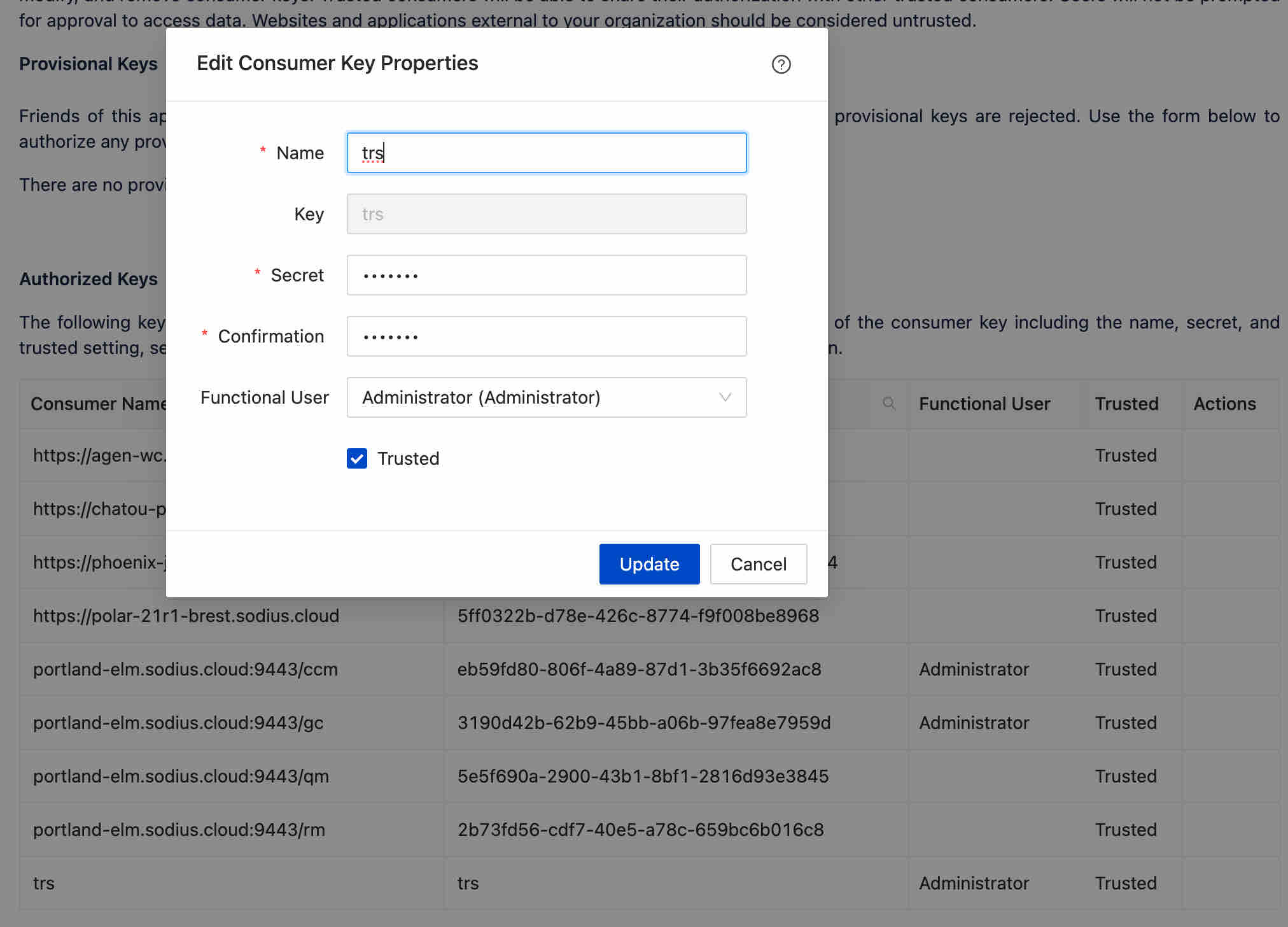The height and width of the screenshot is (927, 1288).
Task: Click the Actions column header
Action: click(x=1224, y=404)
